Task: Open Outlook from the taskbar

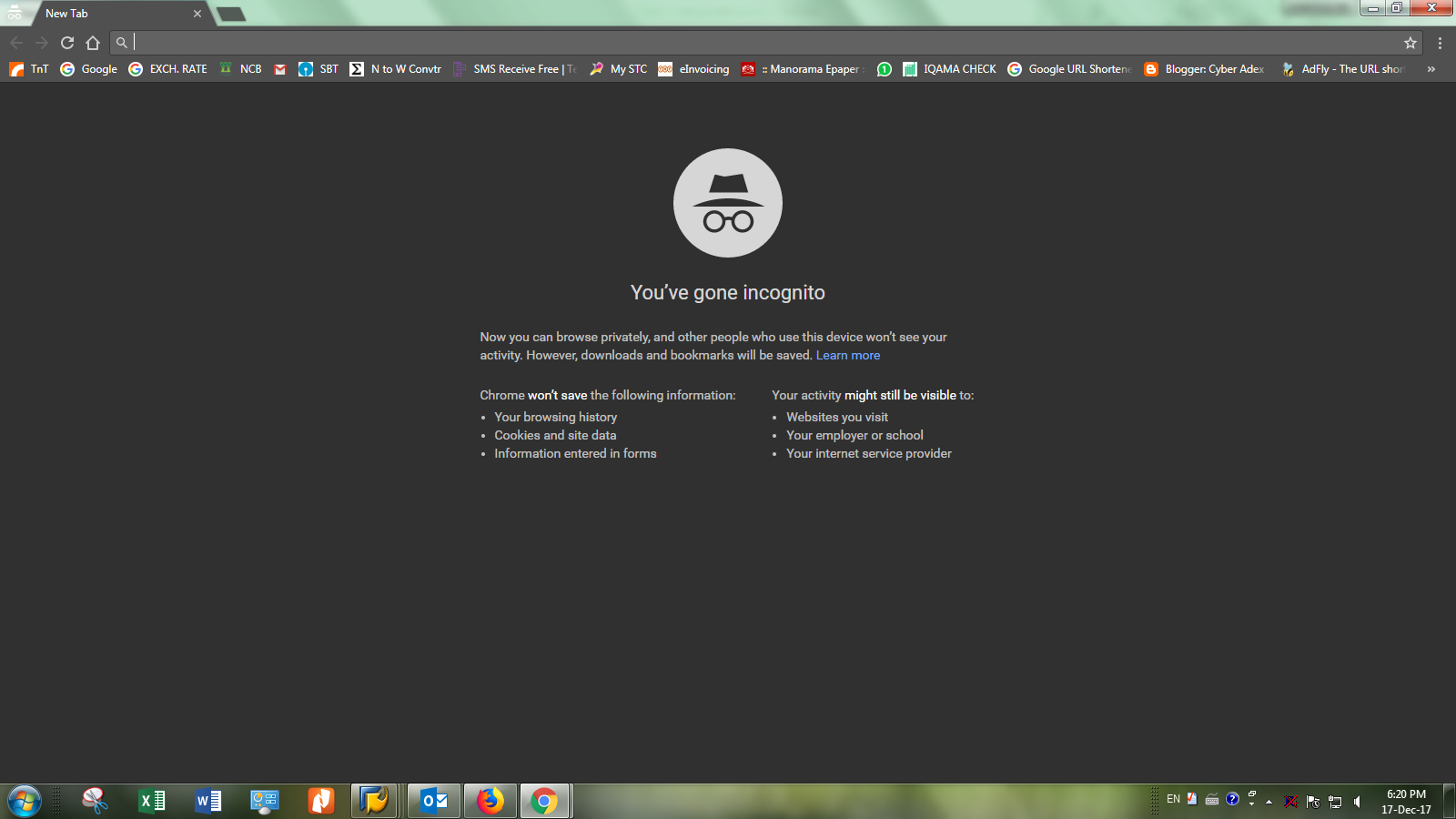Action: (434, 801)
